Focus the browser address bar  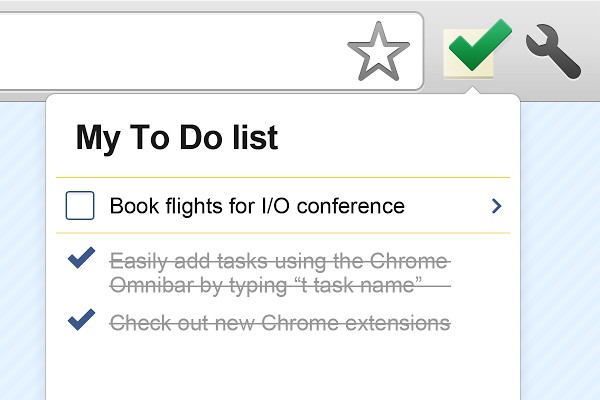pyautogui.click(x=170, y=50)
